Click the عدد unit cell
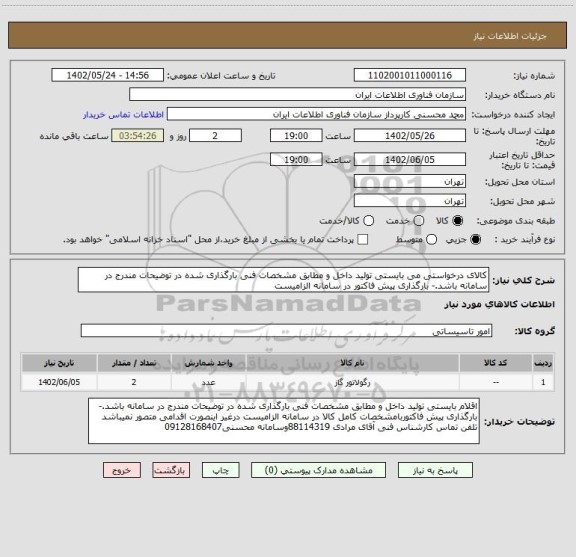This screenshot has width=576, height=557. click(x=209, y=382)
